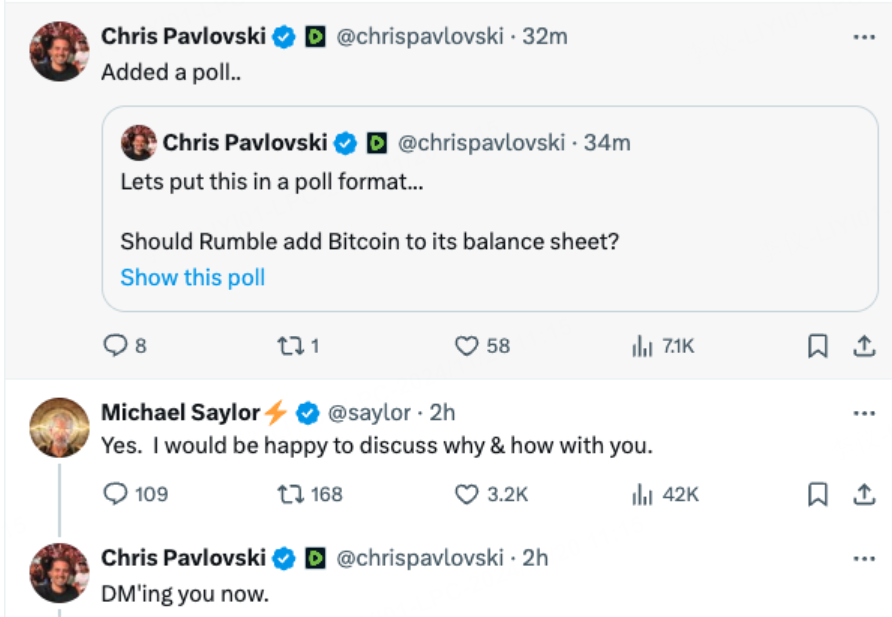This screenshot has height=617, width=892.
Task: Open the @saylor profile handle
Action: coord(370,413)
